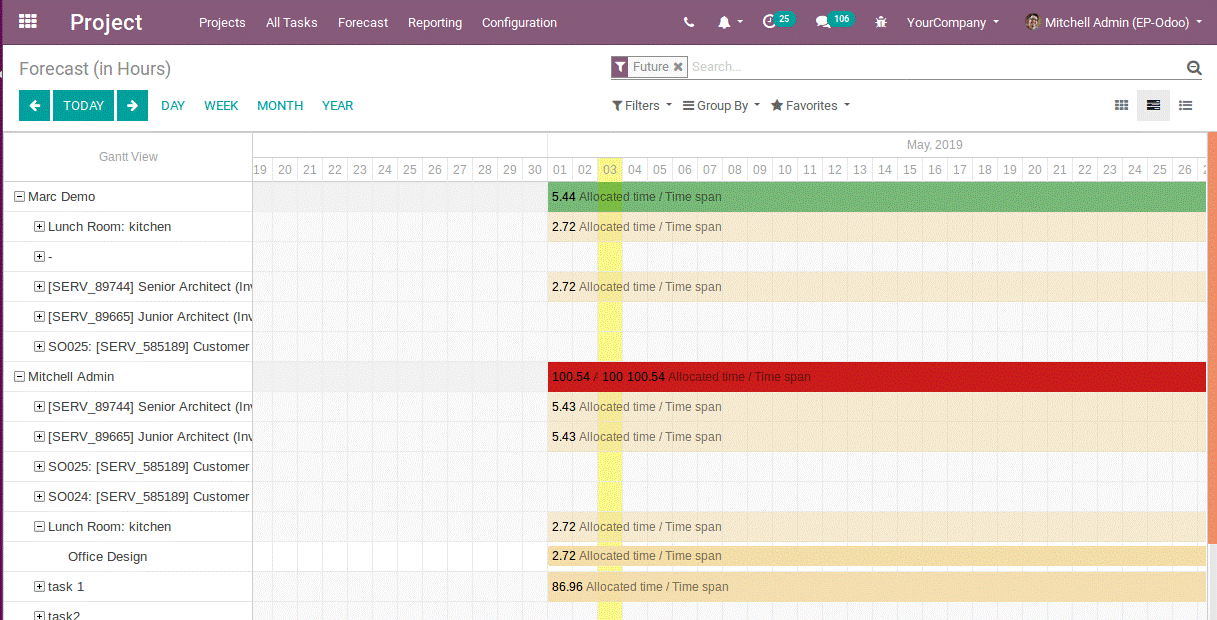Open the Group By dropdown
Viewport: 1217px width, 620px height.
coord(721,105)
